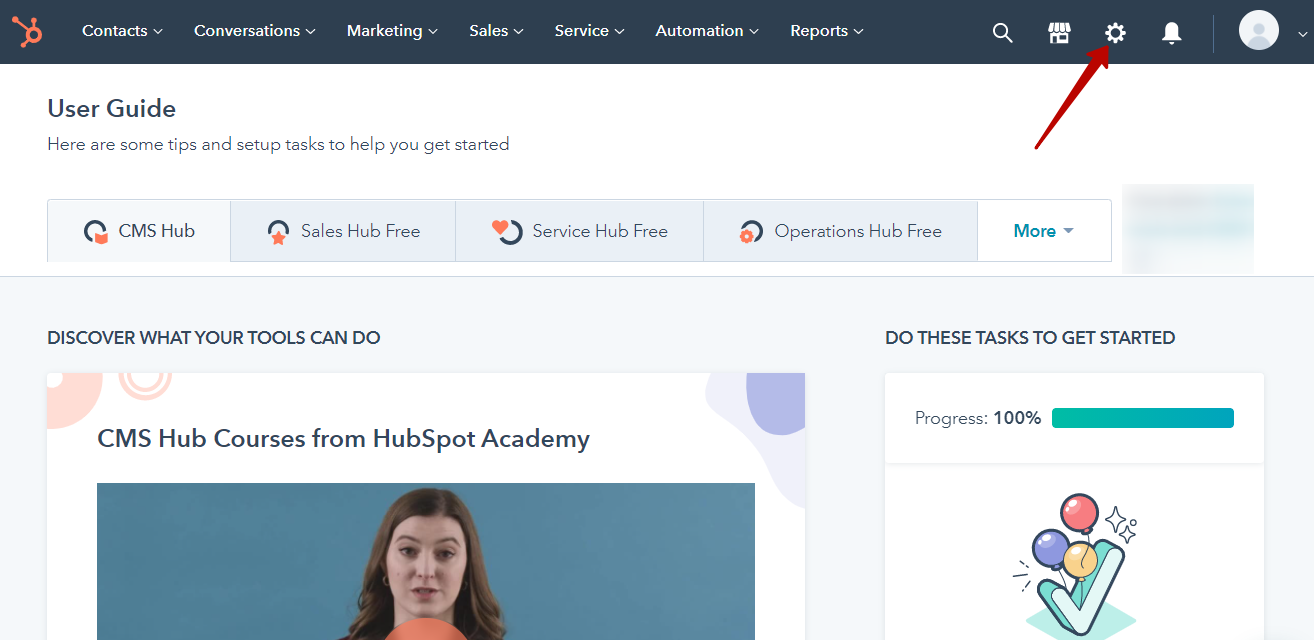Switch to the Operations Hub Free tab
The width and height of the screenshot is (1314, 640).
(x=841, y=231)
